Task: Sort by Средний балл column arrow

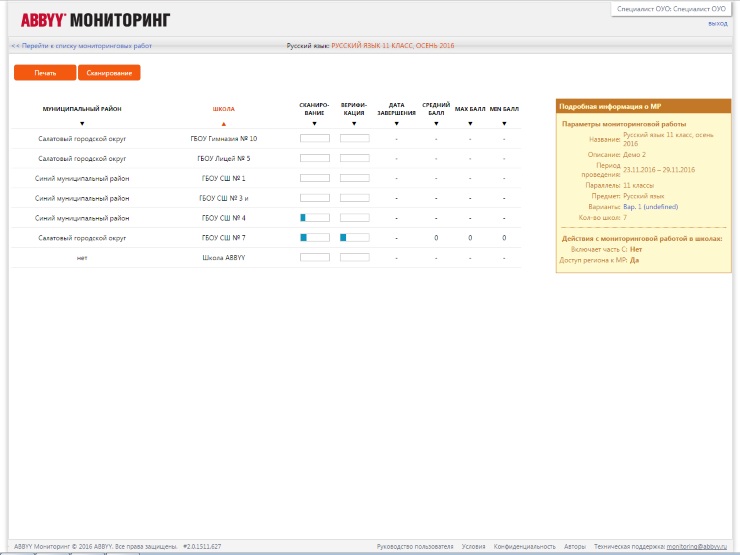Action: point(436,124)
